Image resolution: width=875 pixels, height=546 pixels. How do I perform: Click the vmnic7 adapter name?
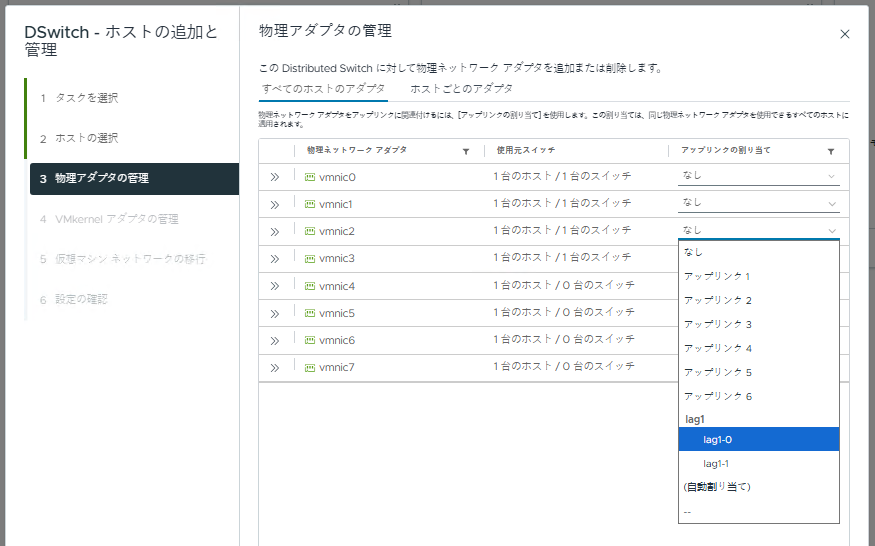(x=336, y=367)
